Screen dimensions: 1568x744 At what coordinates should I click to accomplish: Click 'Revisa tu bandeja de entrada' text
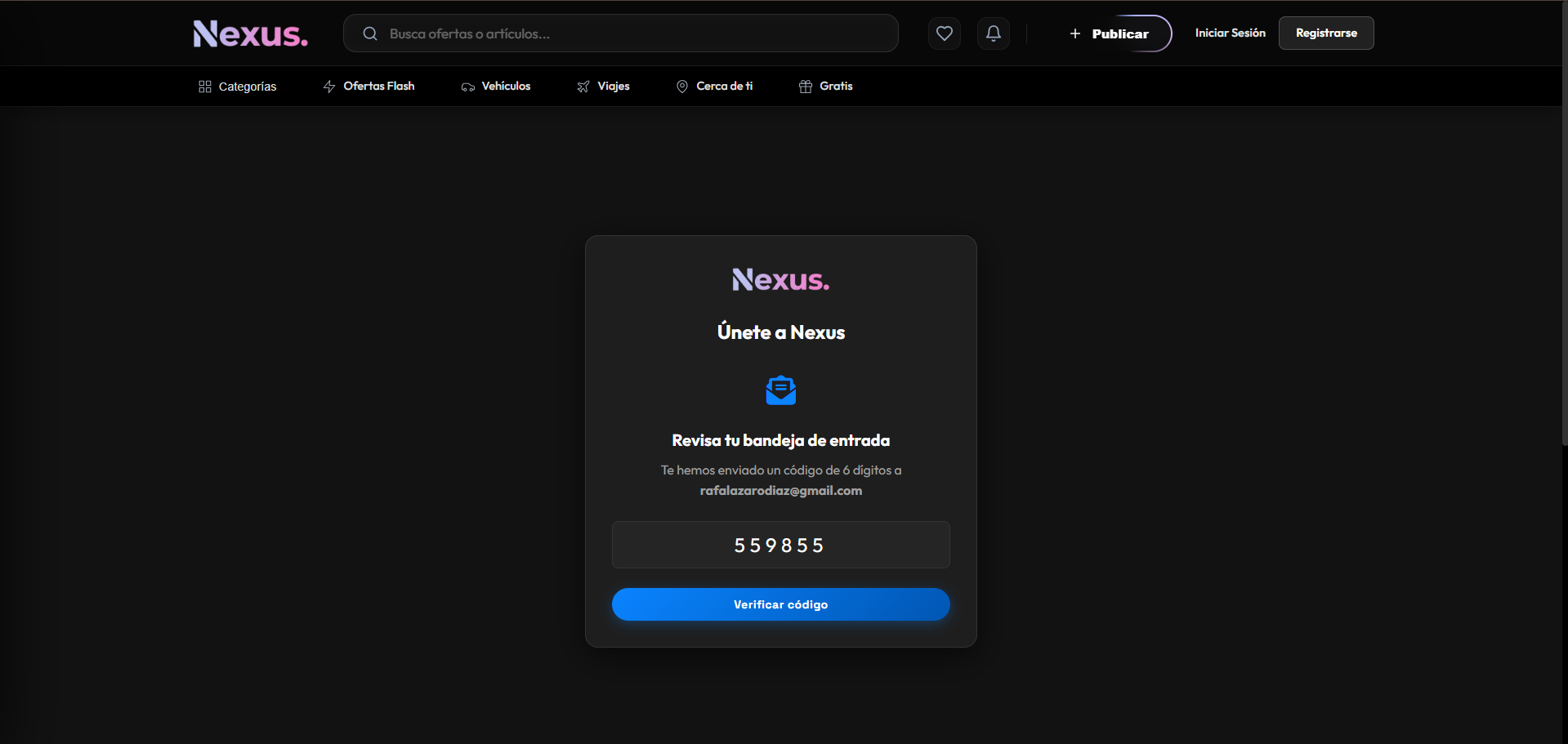pos(781,441)
